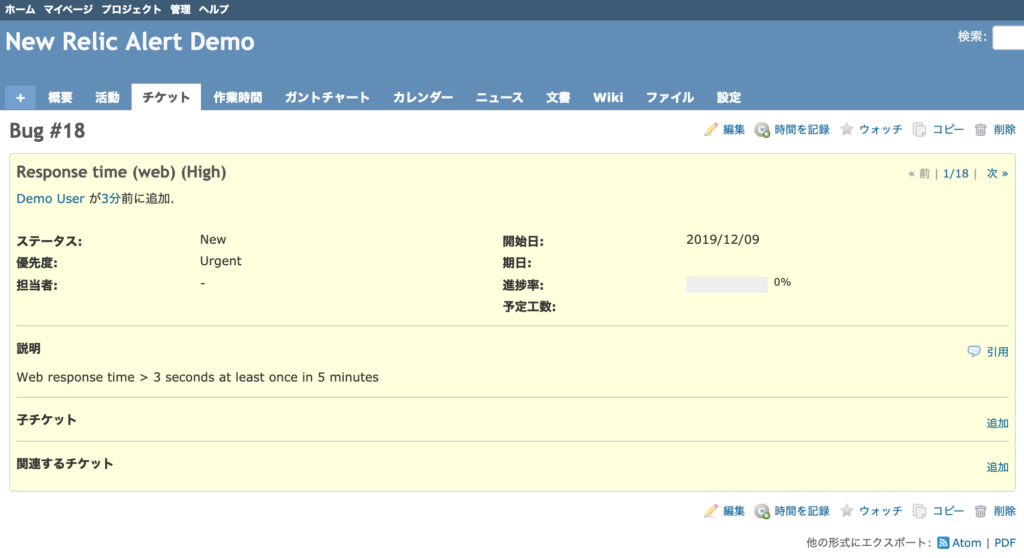This screenshot has width=1024, height=558.
Task: Click the Bug #18 heading
Action: pos(47,131)
